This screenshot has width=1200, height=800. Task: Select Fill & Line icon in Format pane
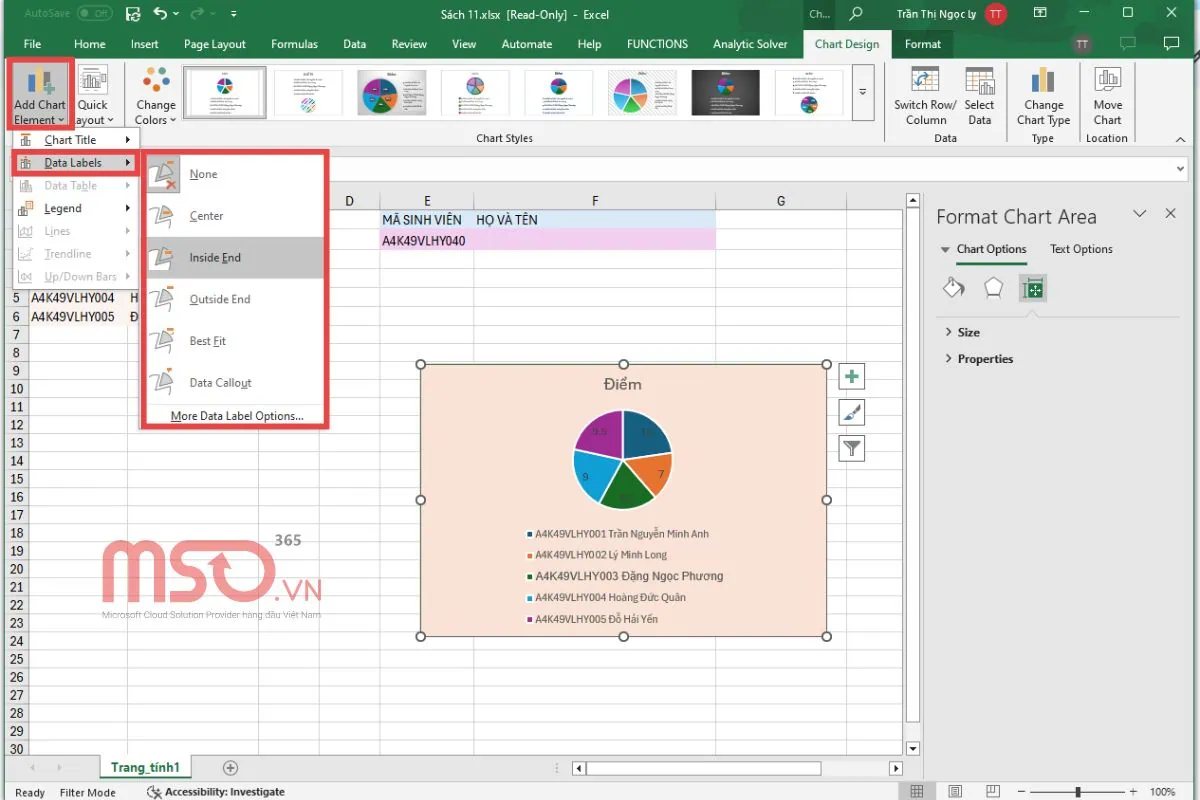coord(953,288)
